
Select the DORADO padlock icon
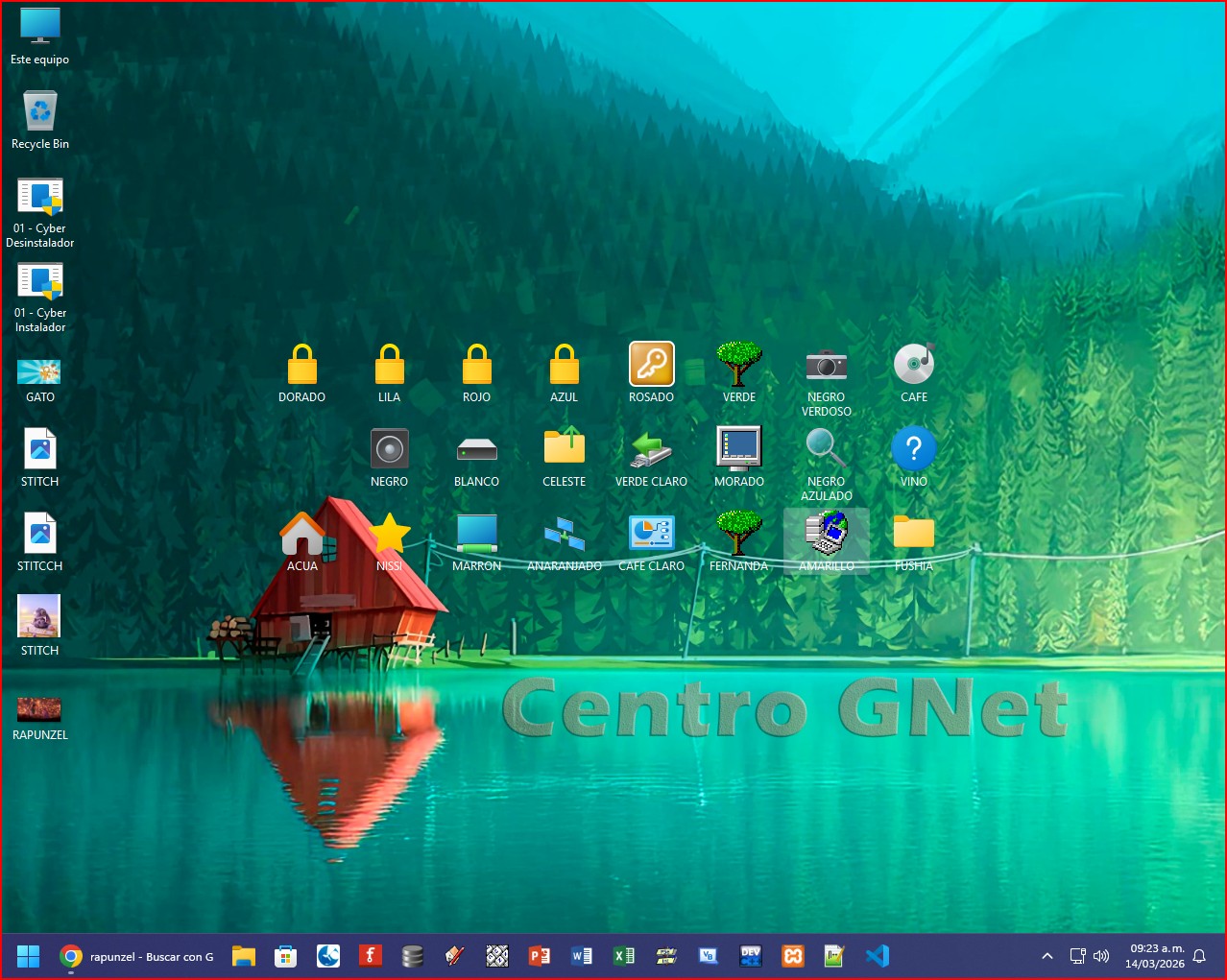tap(301, 365)
